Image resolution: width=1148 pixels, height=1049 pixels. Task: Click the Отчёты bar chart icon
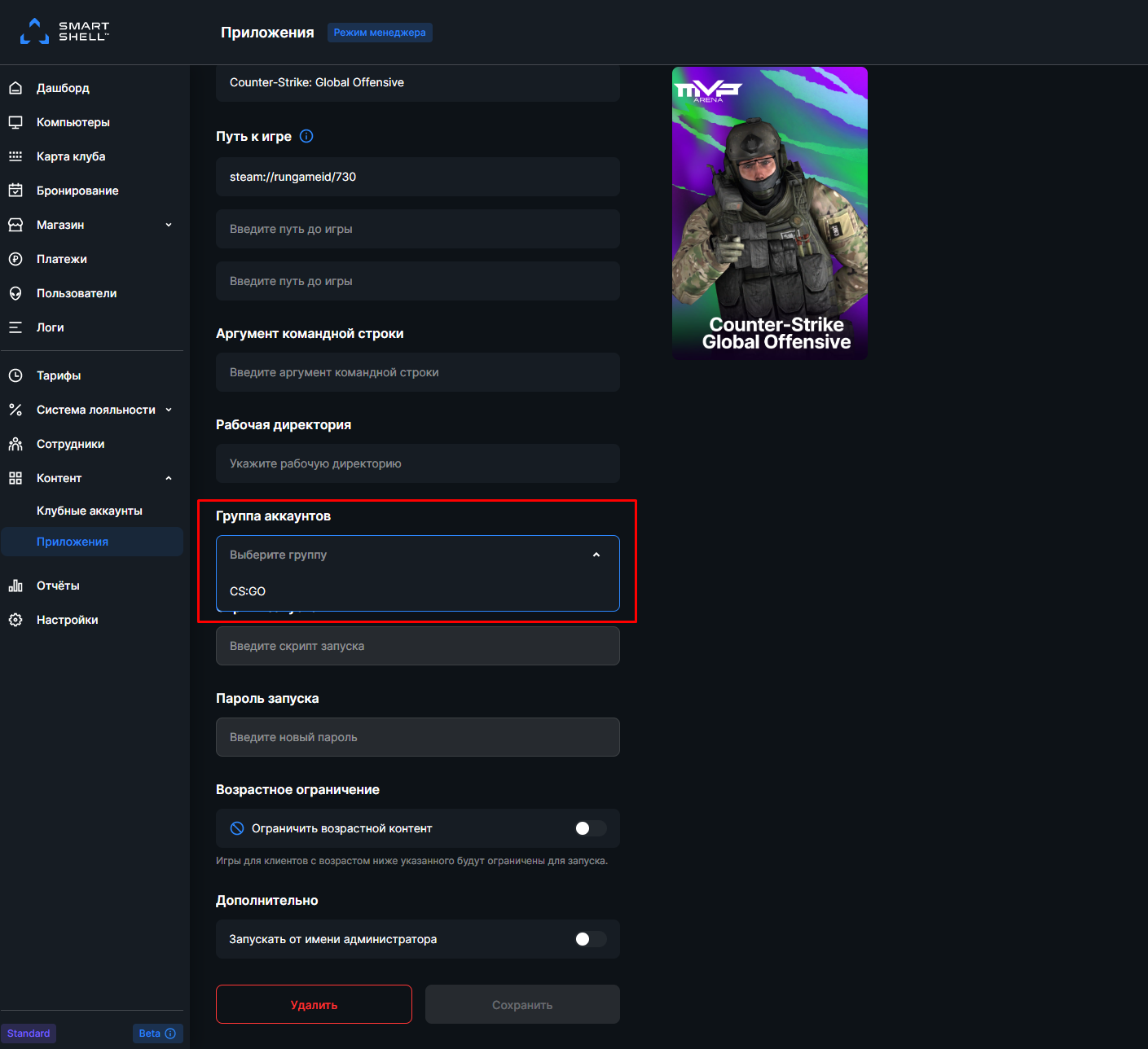(15, 586)
